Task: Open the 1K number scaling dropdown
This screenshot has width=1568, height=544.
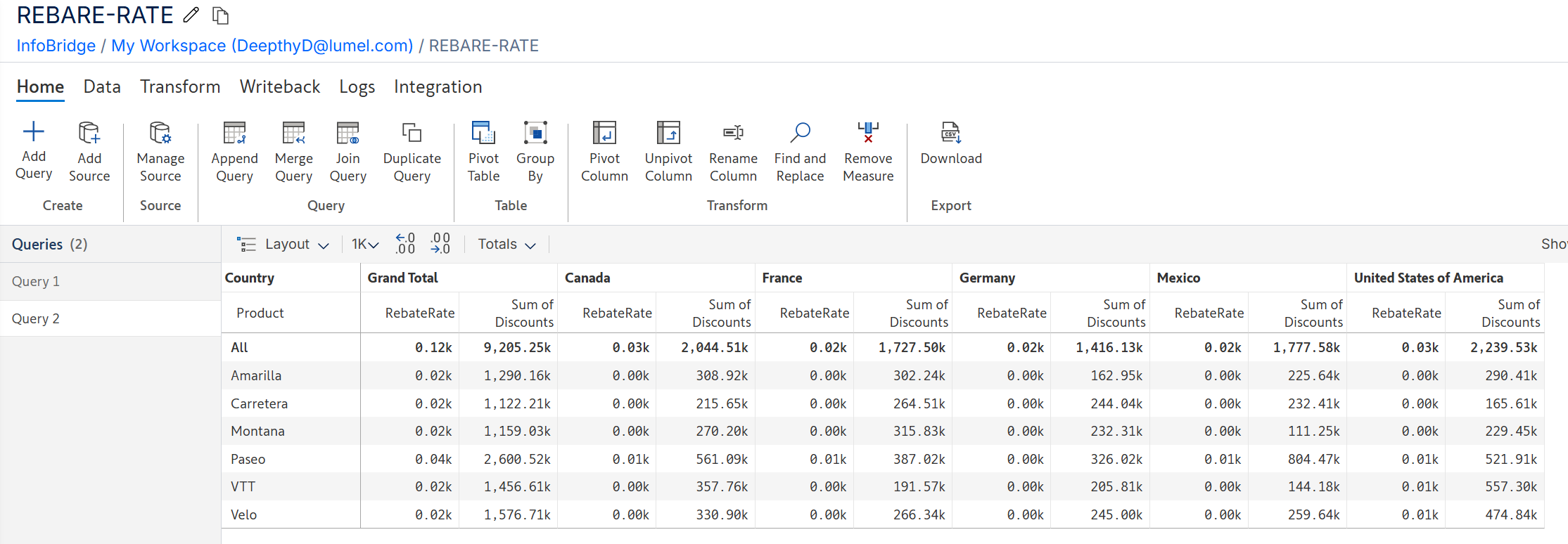Action: 365,244
